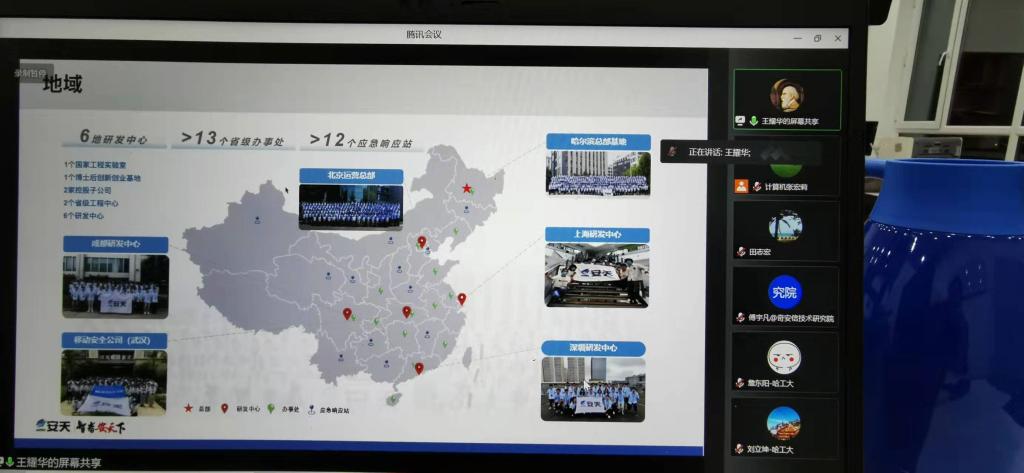Click the recording status badge above 地域

(29, 73)
